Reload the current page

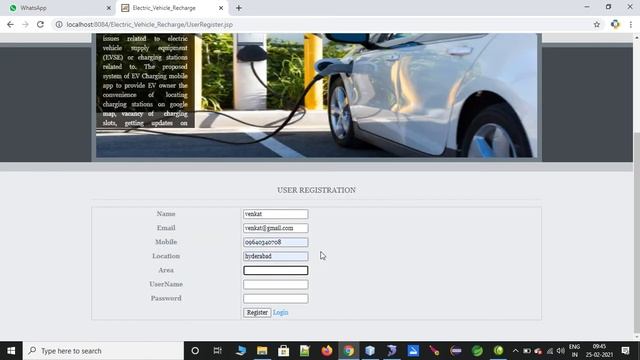(40, 24)
